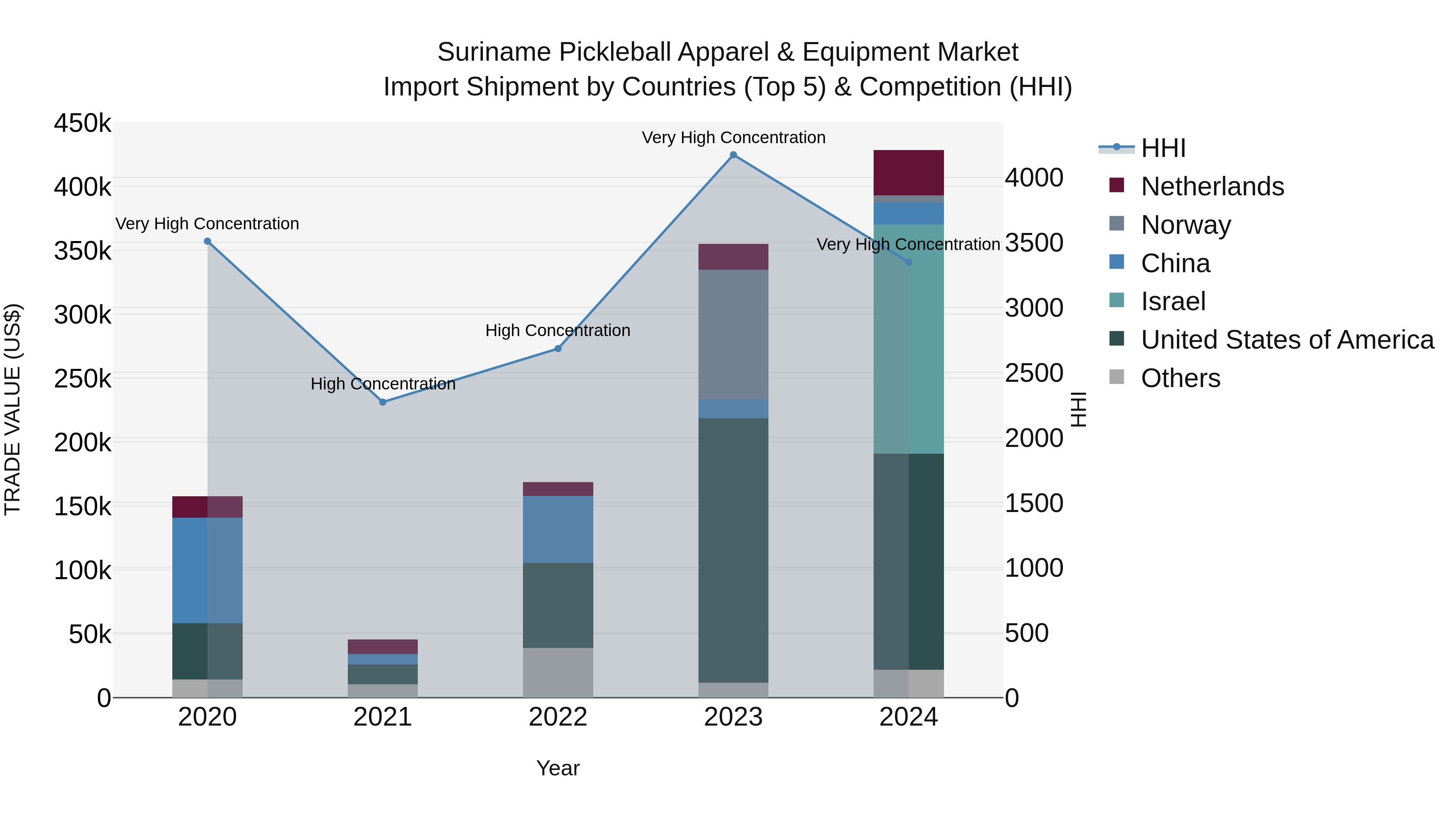
Task: Click the 2500 tick on HHI axis
Action: [x=1034, y=373]
